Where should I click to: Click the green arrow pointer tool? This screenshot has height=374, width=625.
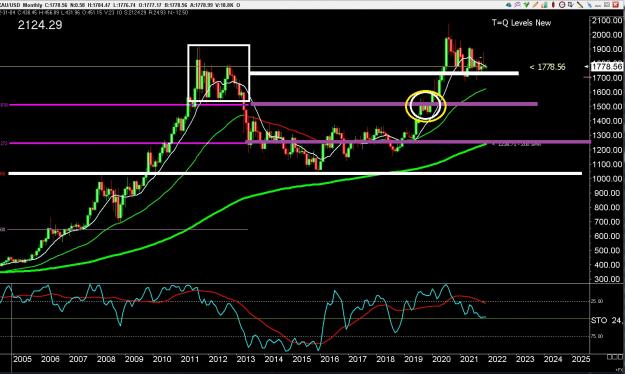point(527,5)
